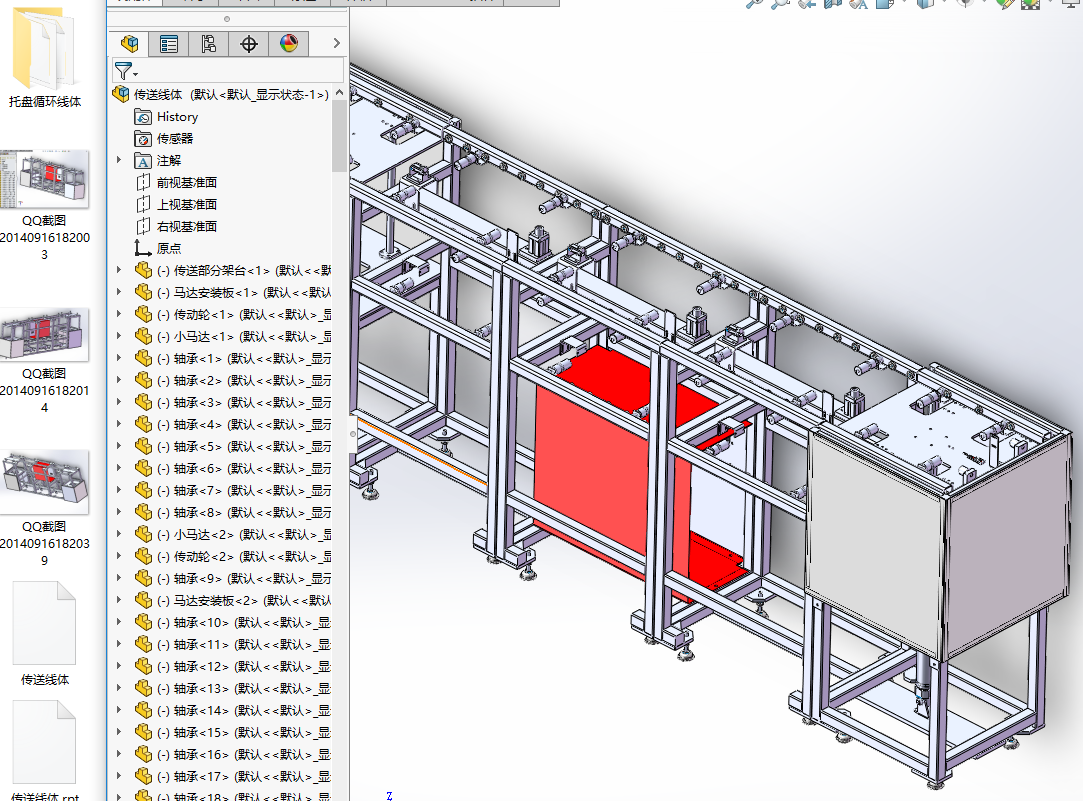Screen dimensions: 1083x801
Task: Switch to the PropertyManager tab
Action: [x=169, y=44]
